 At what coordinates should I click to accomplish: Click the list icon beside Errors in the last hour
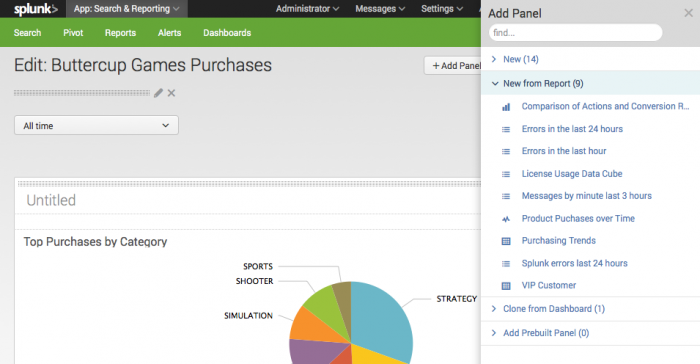coord(506,152)
